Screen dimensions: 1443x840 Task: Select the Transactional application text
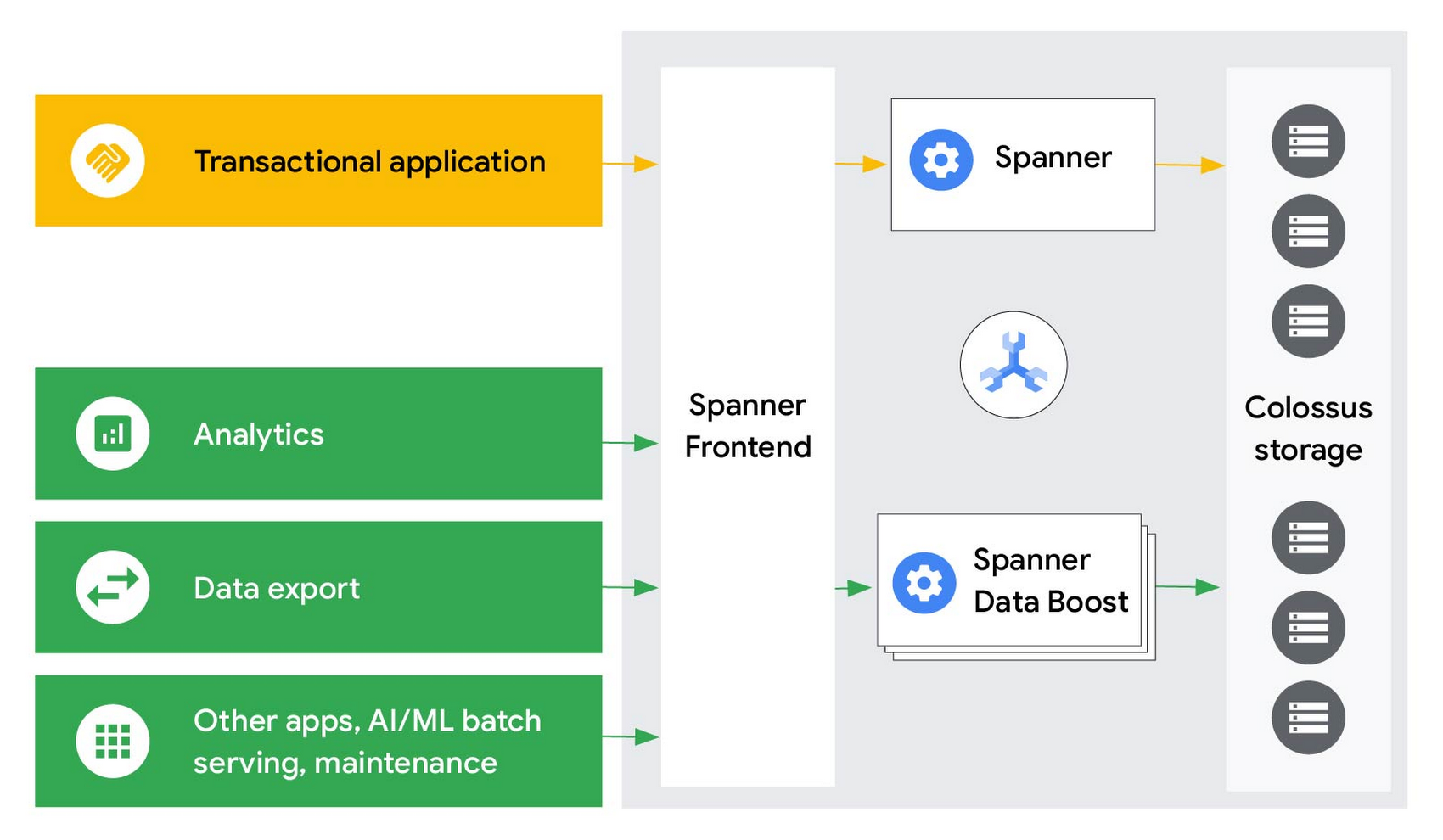[370, 161]
